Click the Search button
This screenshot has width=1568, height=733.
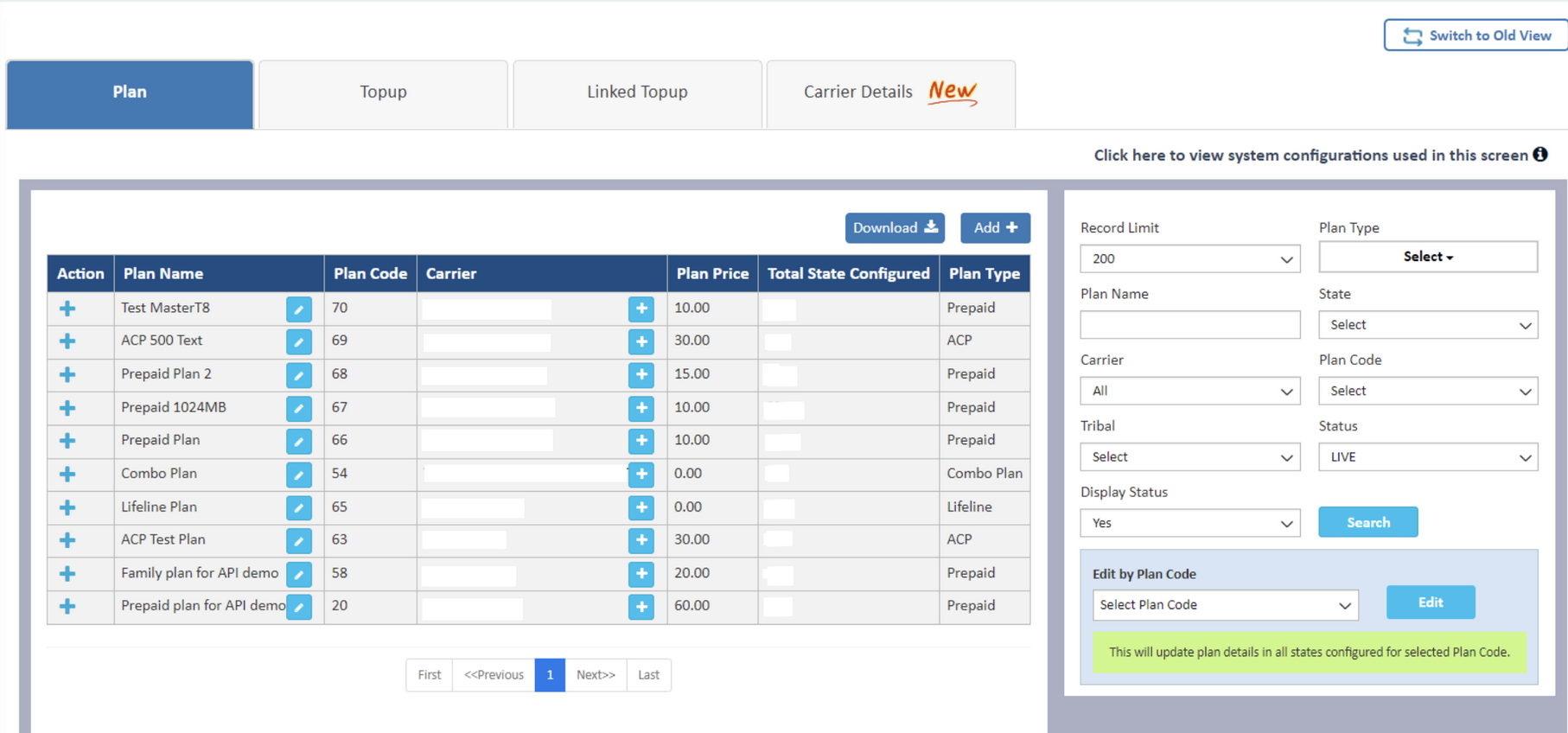(1368, 522)
